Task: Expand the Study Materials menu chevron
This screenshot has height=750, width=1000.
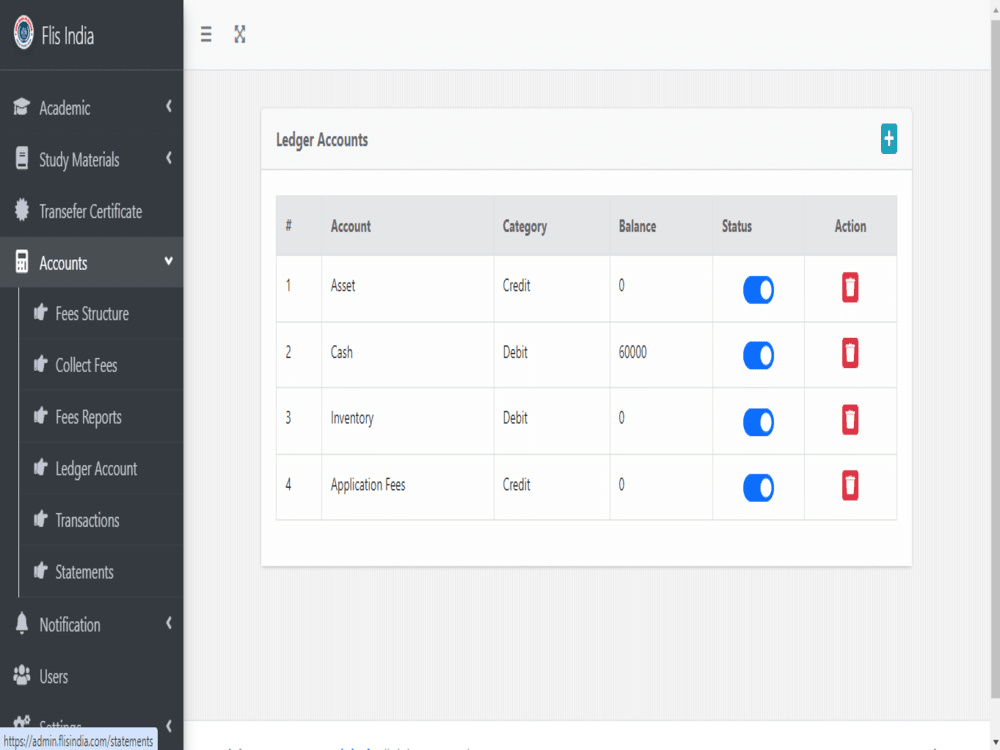Action: 169,158
